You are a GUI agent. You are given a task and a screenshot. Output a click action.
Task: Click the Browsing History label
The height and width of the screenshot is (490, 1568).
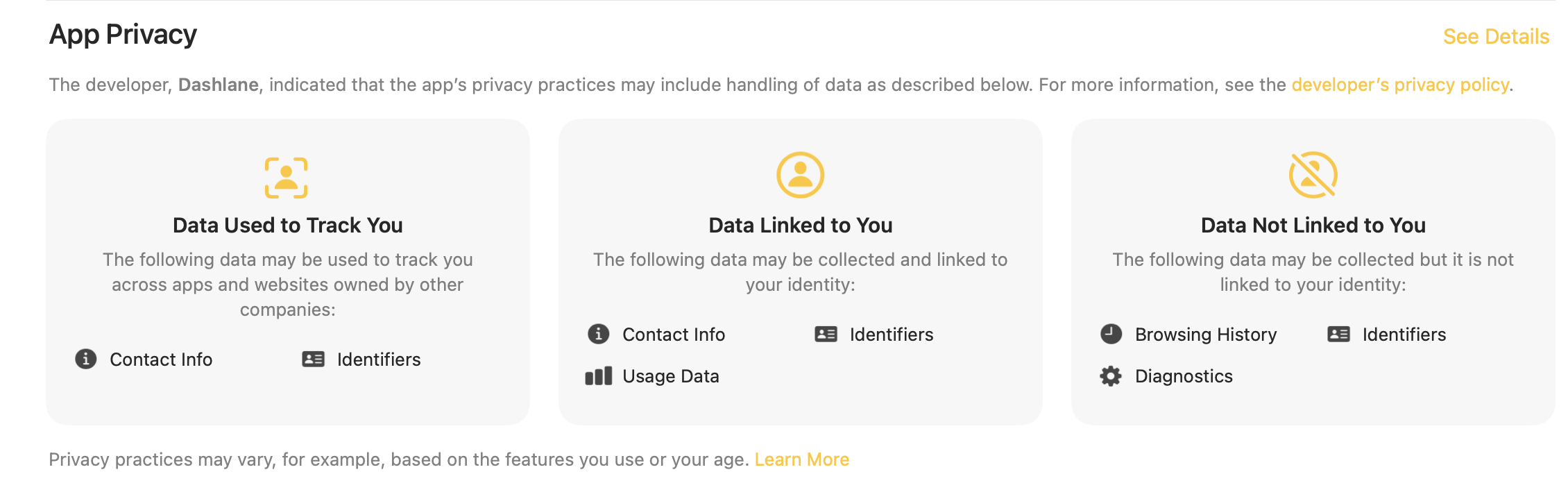[1205, 335]
